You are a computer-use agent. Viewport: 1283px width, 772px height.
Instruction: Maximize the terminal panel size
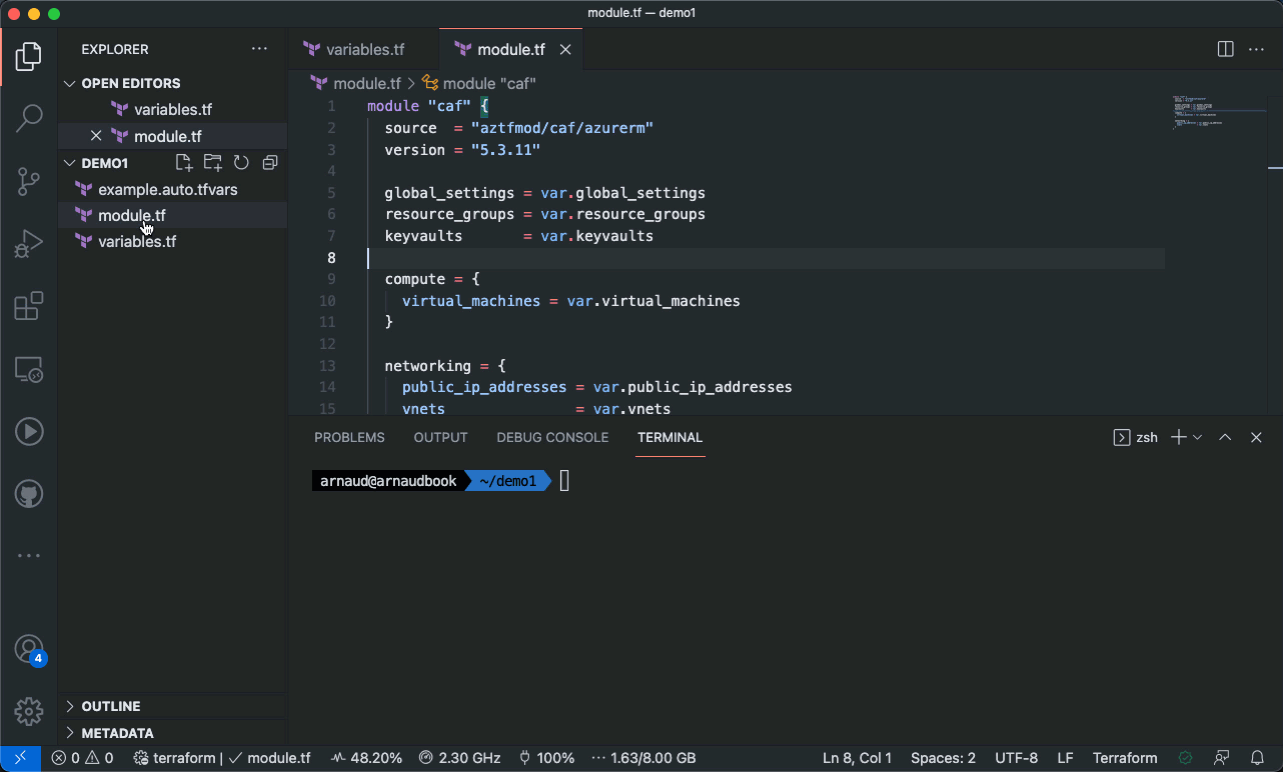[1225, 437]
